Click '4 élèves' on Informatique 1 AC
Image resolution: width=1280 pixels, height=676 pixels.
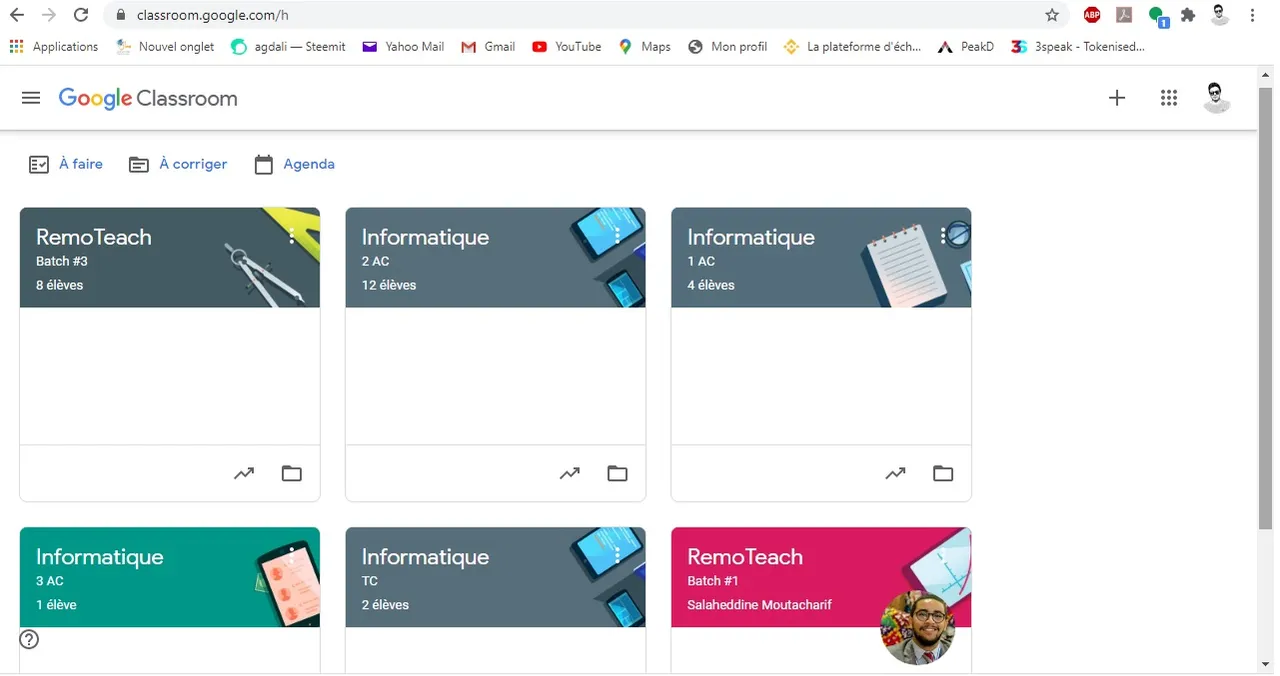pos(711,285)
